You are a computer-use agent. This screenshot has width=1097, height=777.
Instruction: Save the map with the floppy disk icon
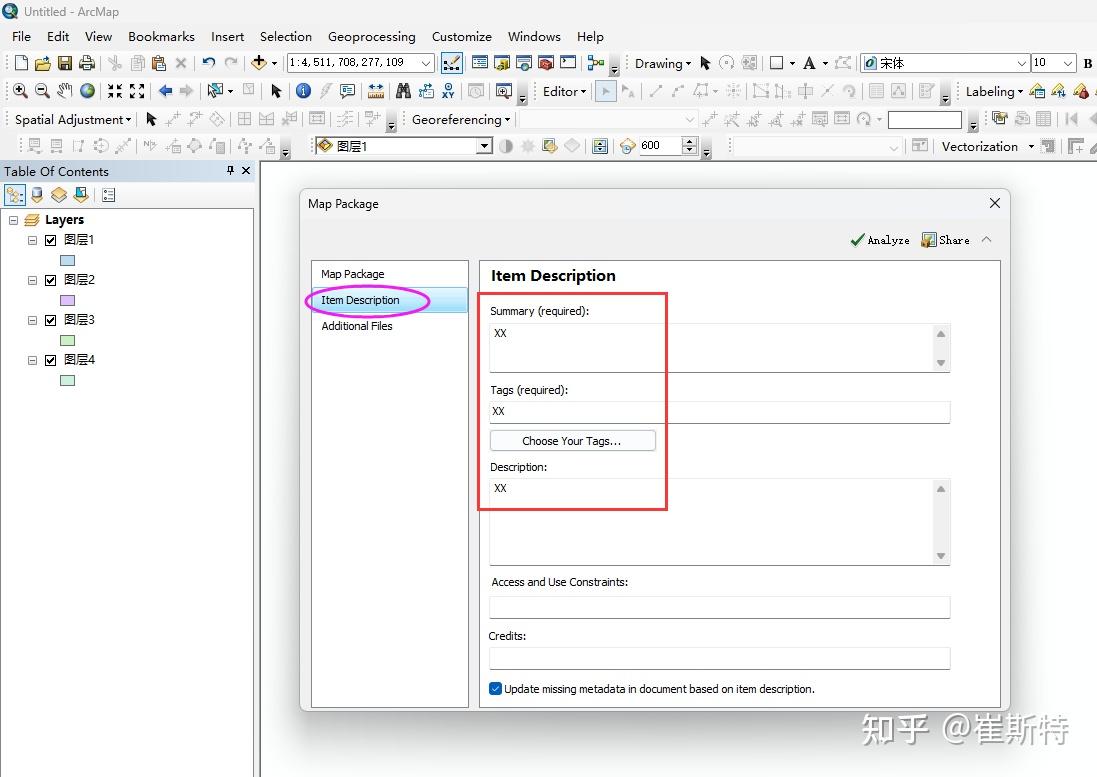(x=64, y=63)
